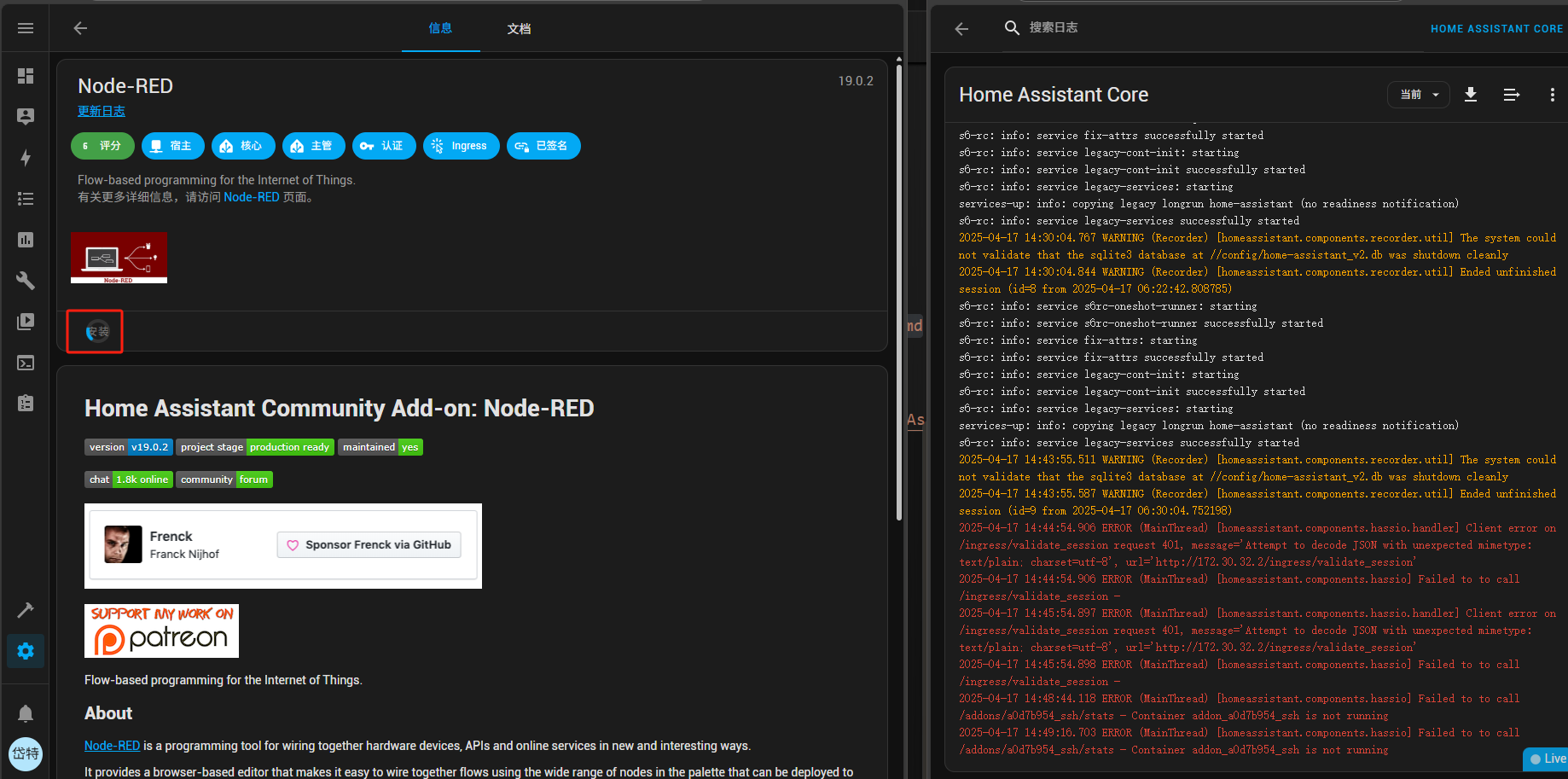Open the Overview dashboard sidebar icon
The width and height of the screenshot is (1568, 779).
[x=26, y=76]
